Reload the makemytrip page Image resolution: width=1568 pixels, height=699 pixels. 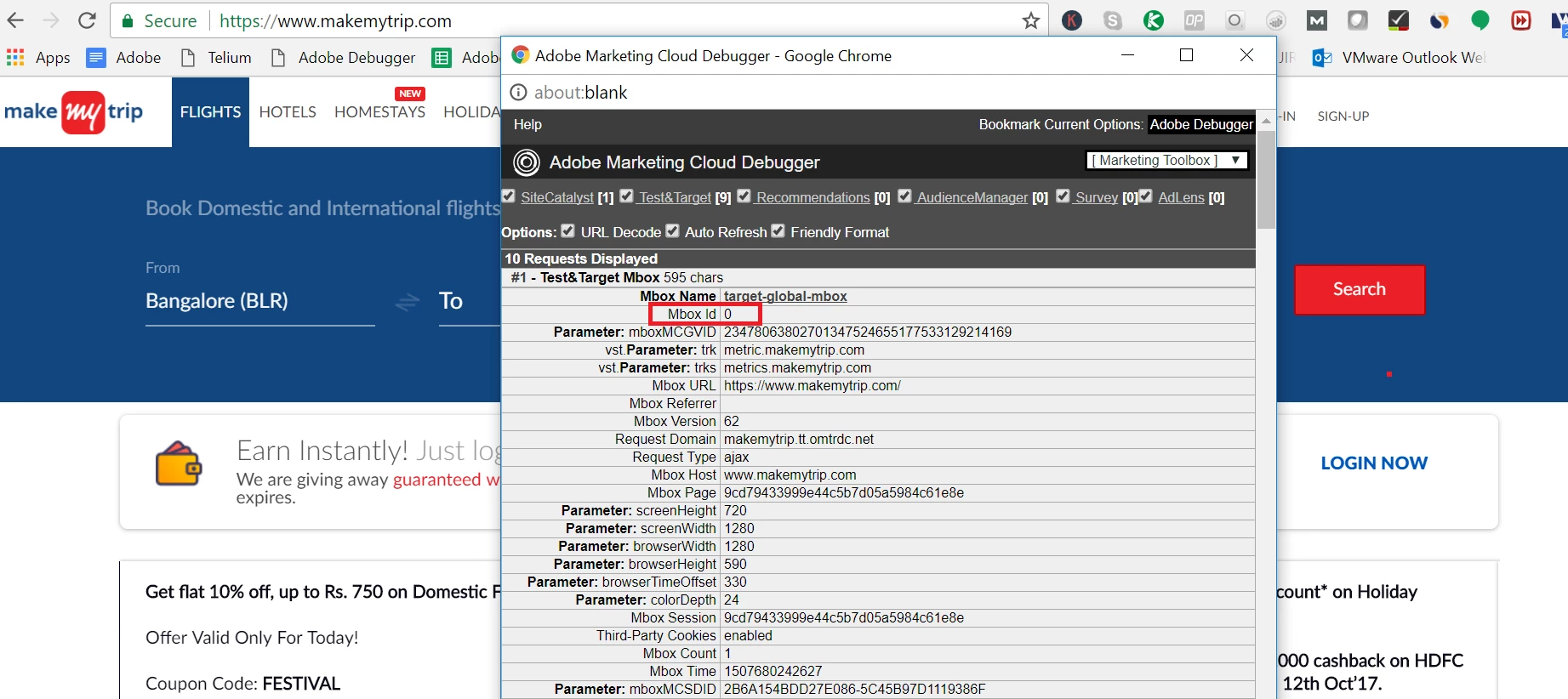point(87,20)
